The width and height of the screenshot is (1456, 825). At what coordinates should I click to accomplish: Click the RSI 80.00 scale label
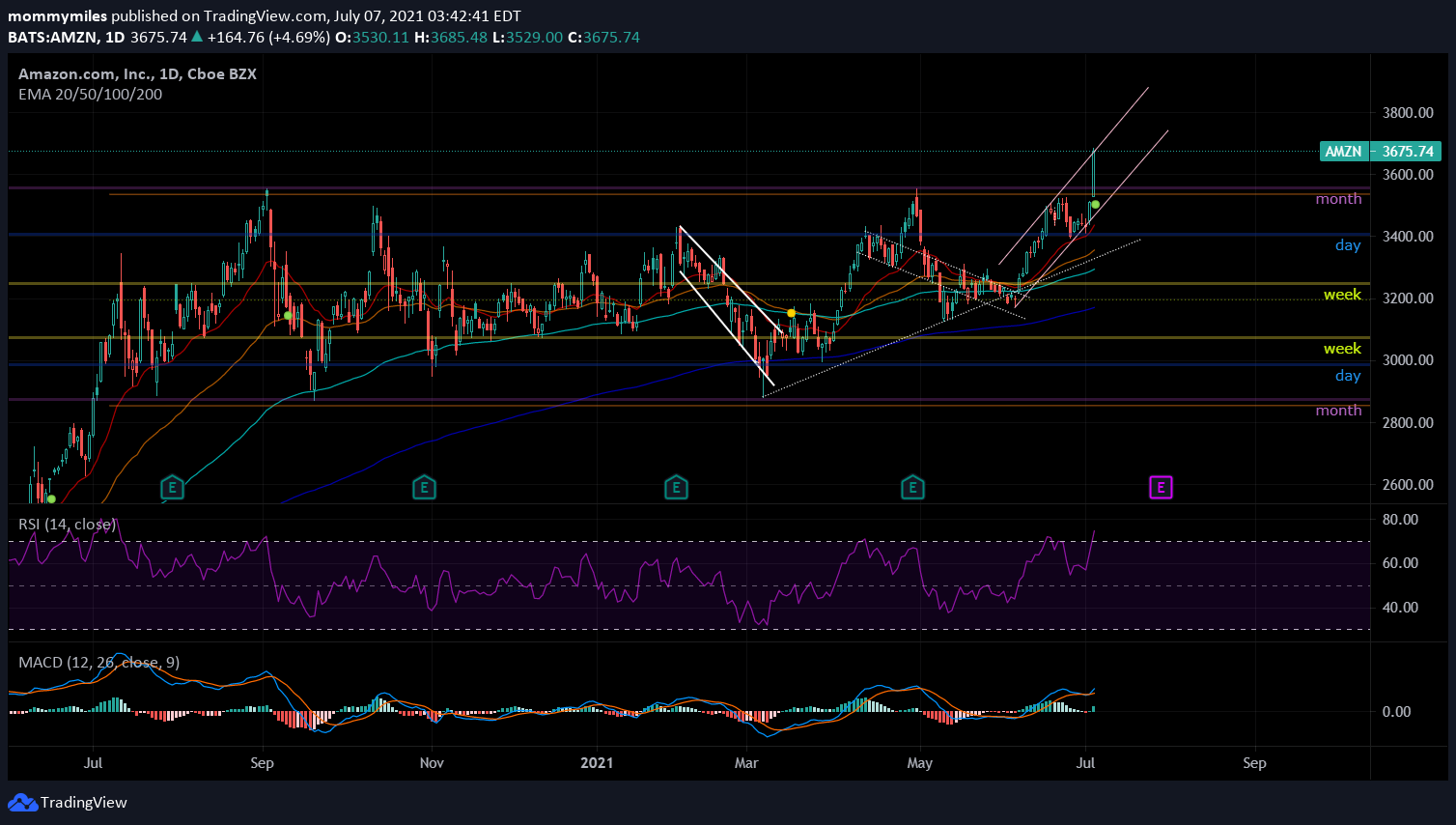[x=1400, y=520]
